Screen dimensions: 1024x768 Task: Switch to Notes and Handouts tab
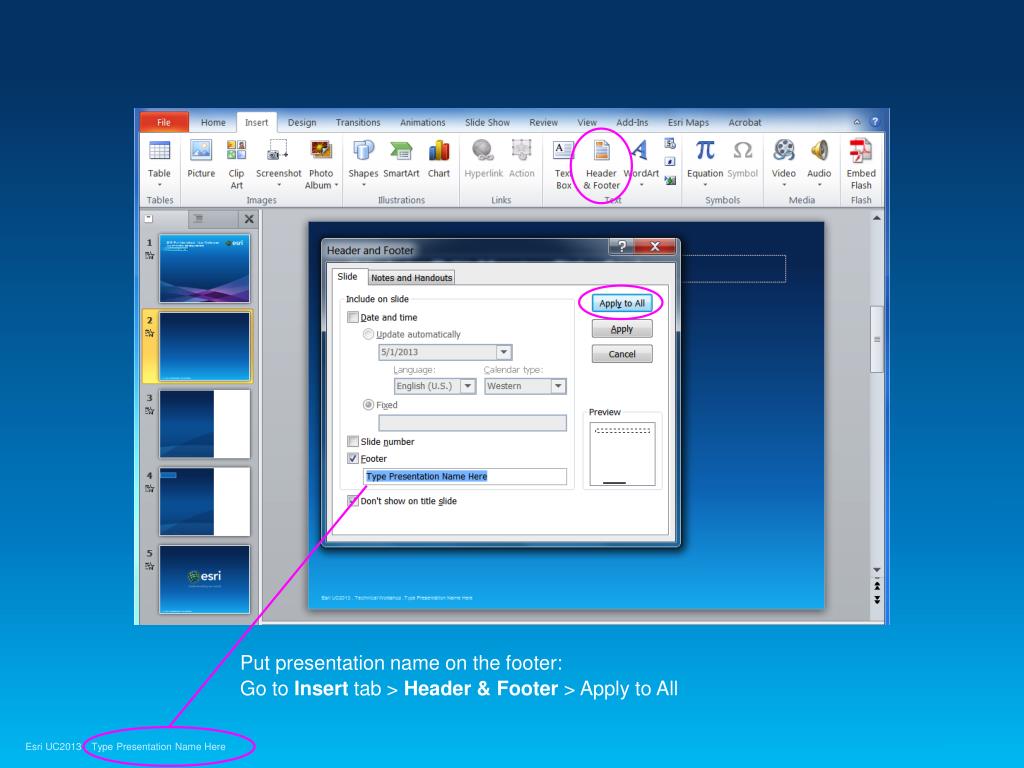click(411, 278)
